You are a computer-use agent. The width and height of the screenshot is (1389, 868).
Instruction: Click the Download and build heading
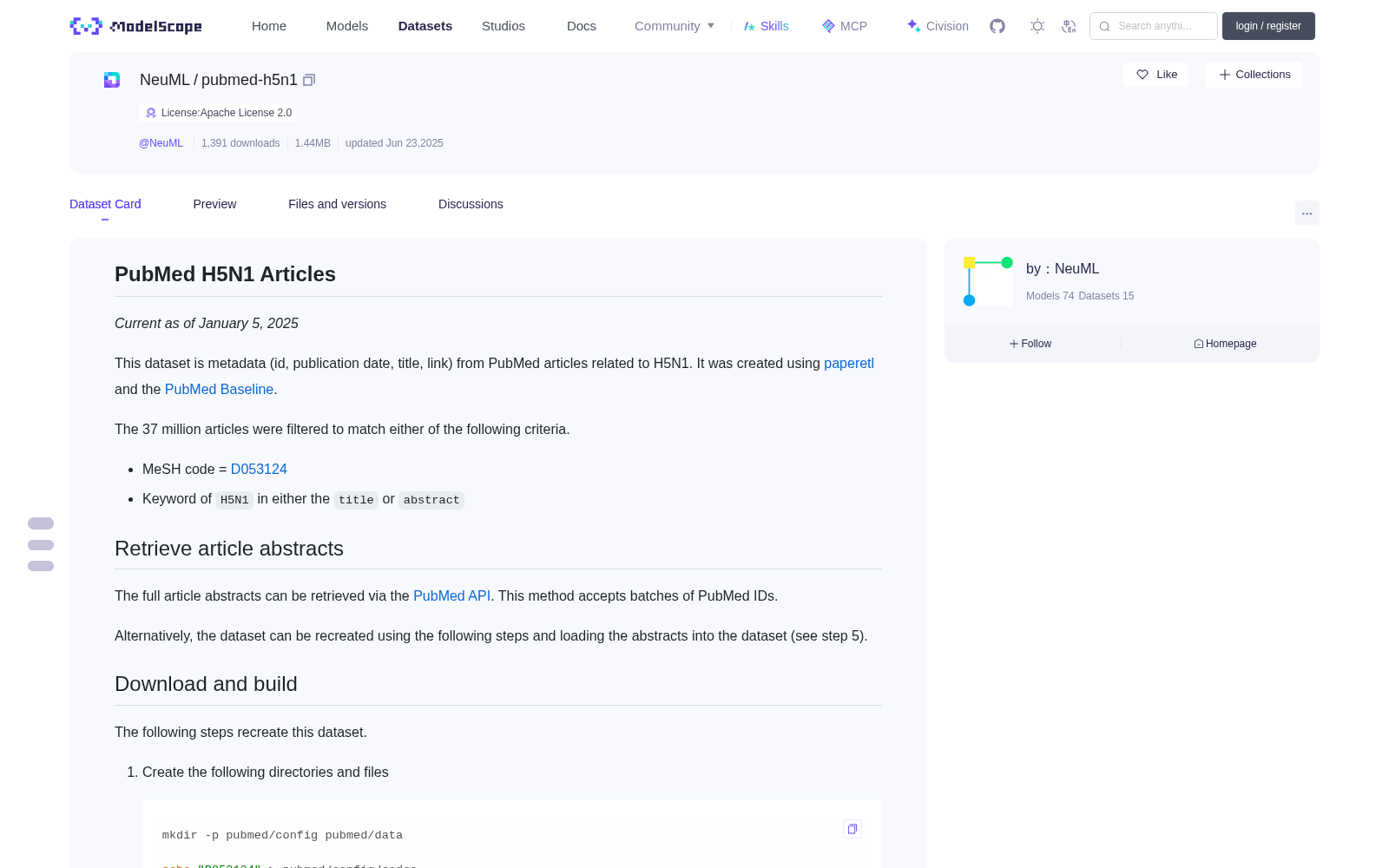pyautogui.click(x=206, y=684)
